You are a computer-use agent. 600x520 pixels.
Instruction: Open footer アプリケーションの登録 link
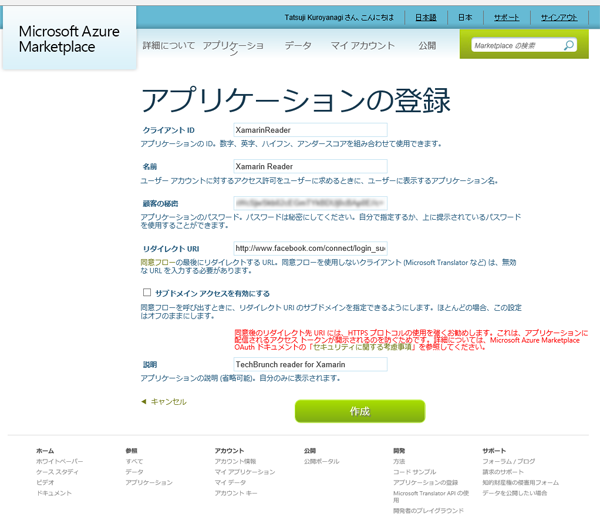[426, 483]
